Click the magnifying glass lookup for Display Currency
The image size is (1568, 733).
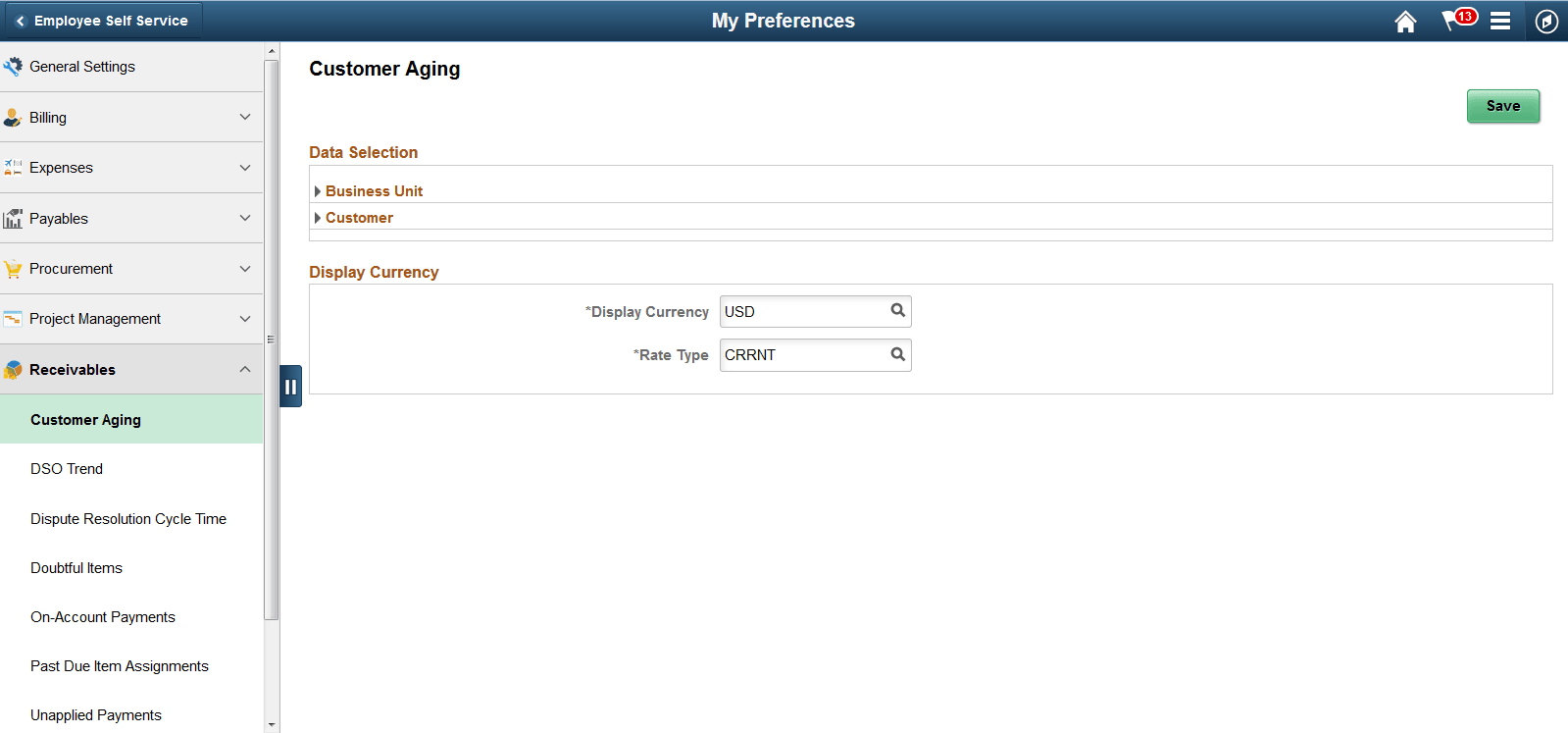(896, 310)
